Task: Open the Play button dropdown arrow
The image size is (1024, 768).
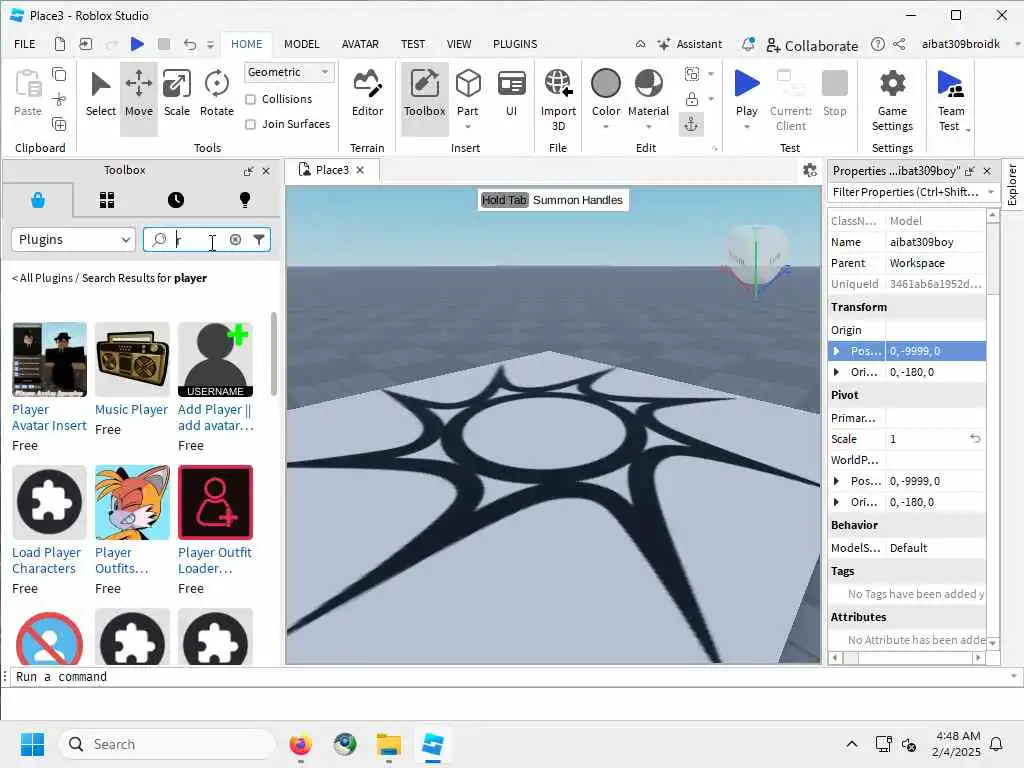Action: click(746, 127)
